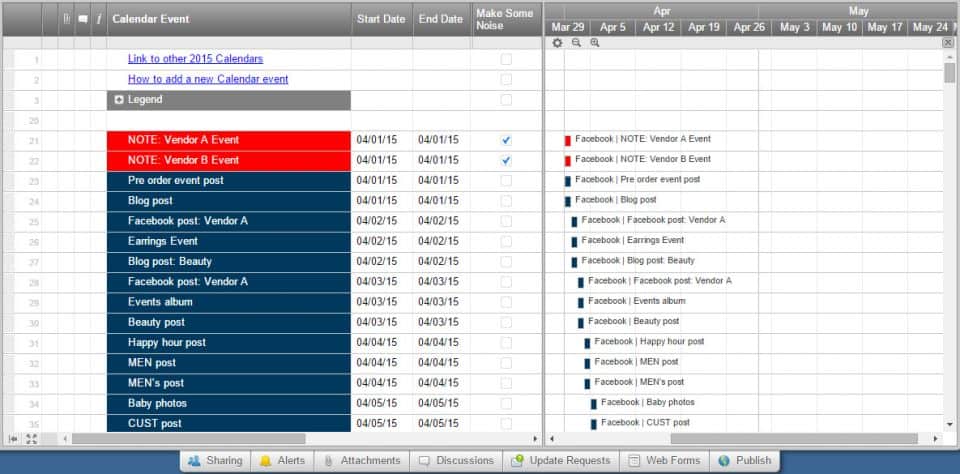Select the MEN's post cell
The image size is (960, 474).
pyautogui.click(x=229, y=383)
